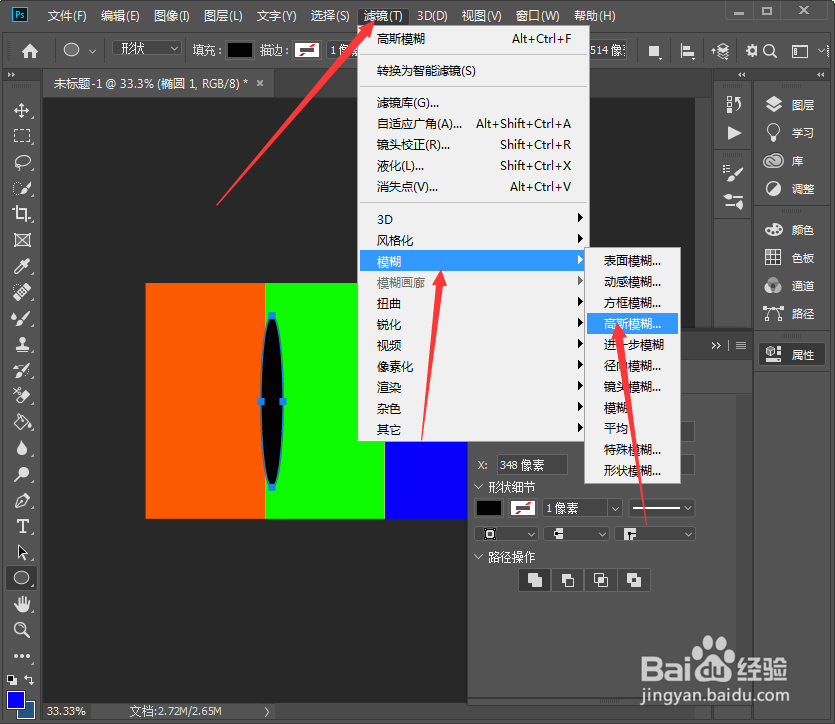Open the 模糊 filter submenu

473,261
